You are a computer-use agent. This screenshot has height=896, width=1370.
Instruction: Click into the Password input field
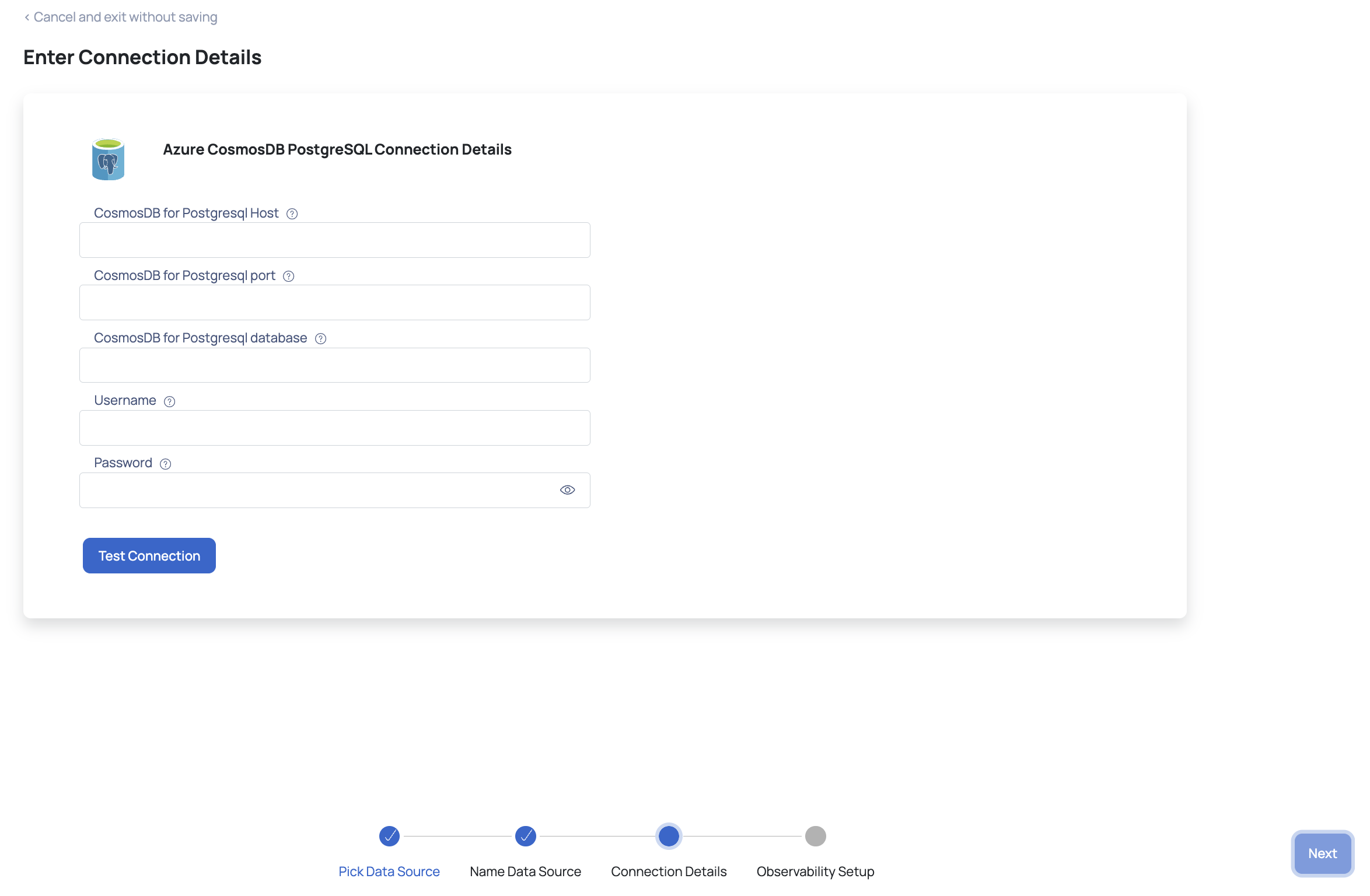pos(335,490)
